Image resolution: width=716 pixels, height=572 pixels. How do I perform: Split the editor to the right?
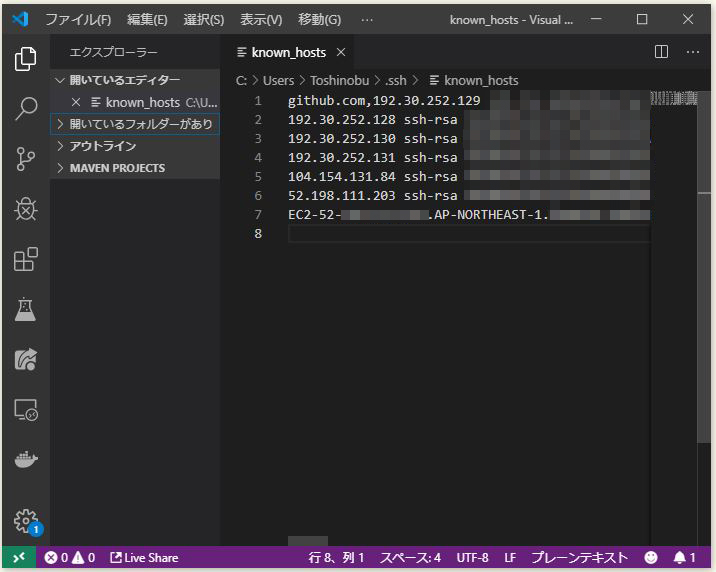661,52
